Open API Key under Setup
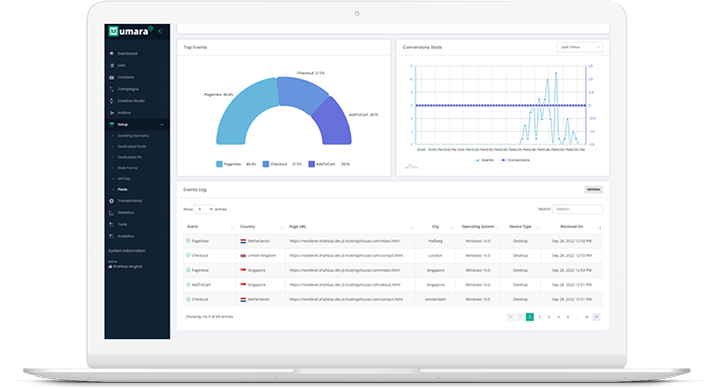Viewport: 720px width, 389px height. (x=124, y=179)
